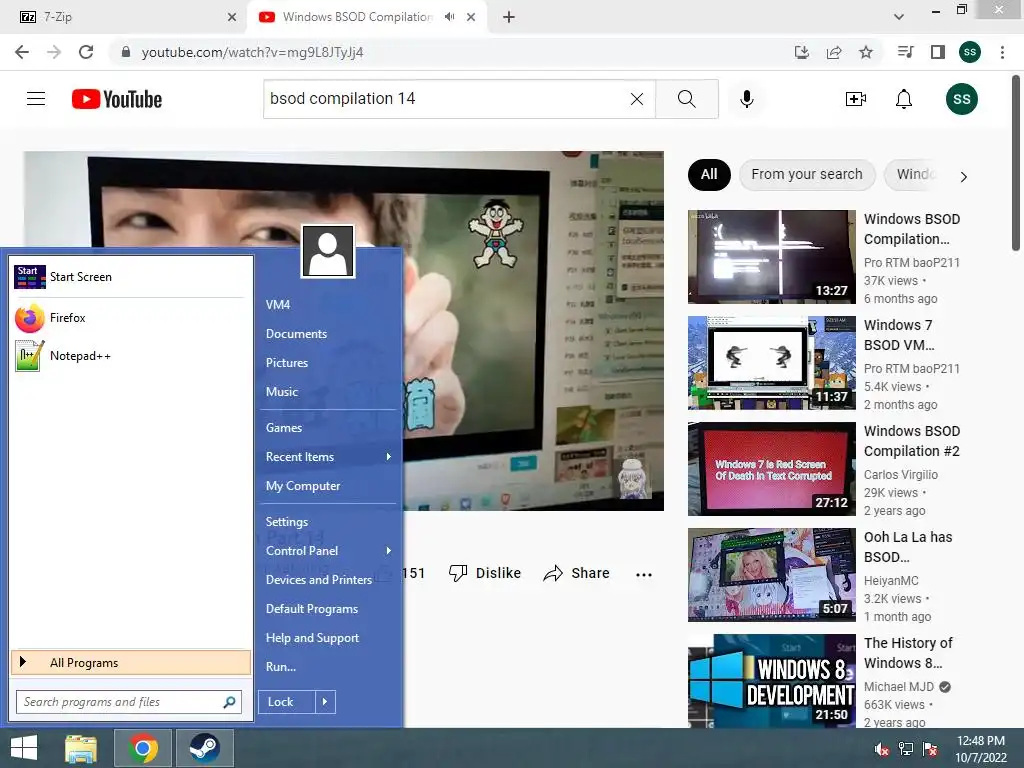Share this page from address bar

(834, 52)
